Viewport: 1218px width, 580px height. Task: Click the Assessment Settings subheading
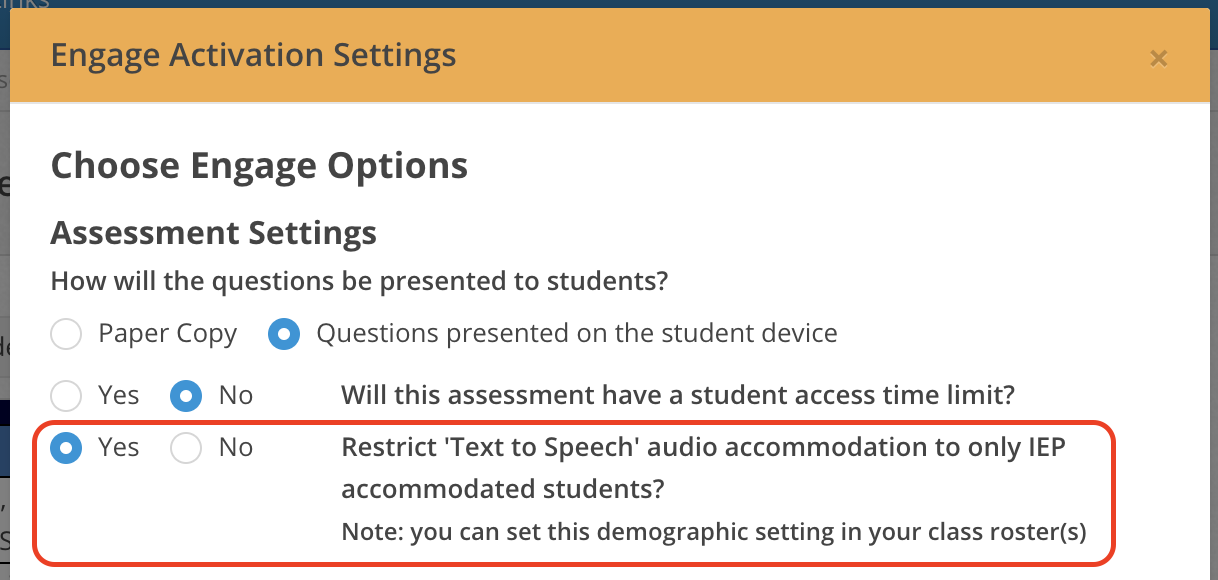214,233
